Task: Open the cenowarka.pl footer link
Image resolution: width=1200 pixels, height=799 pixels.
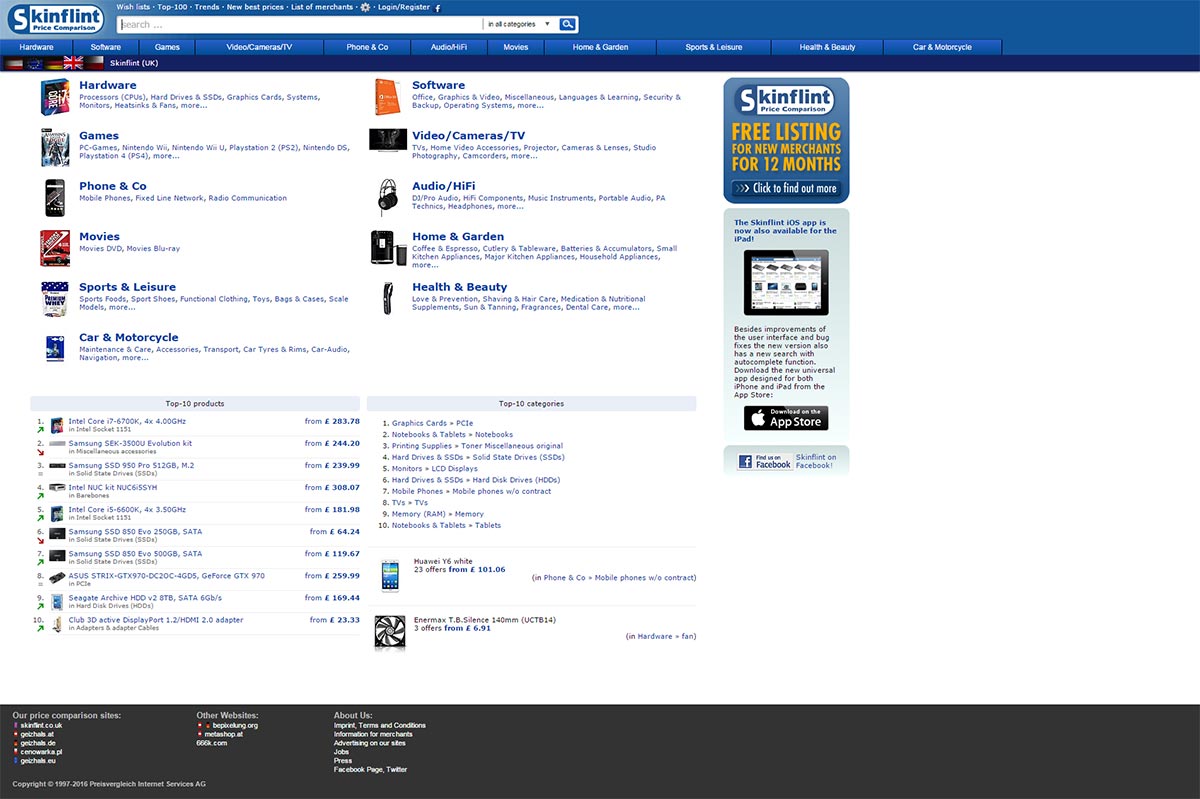Action: tap(41, 751)
